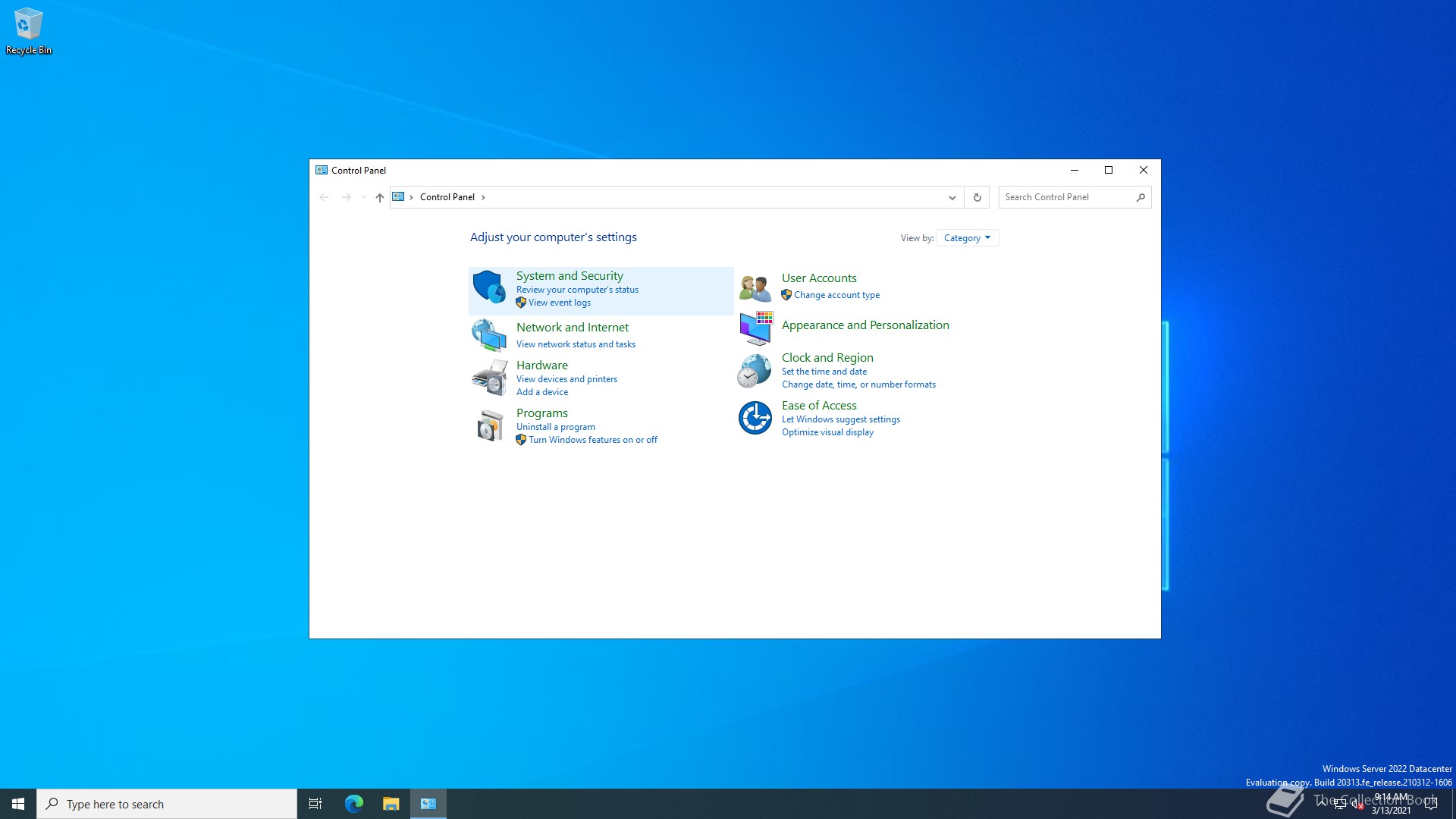Open the Hardware printer icon
1456x819 pixels.
(x=489, y=378)
